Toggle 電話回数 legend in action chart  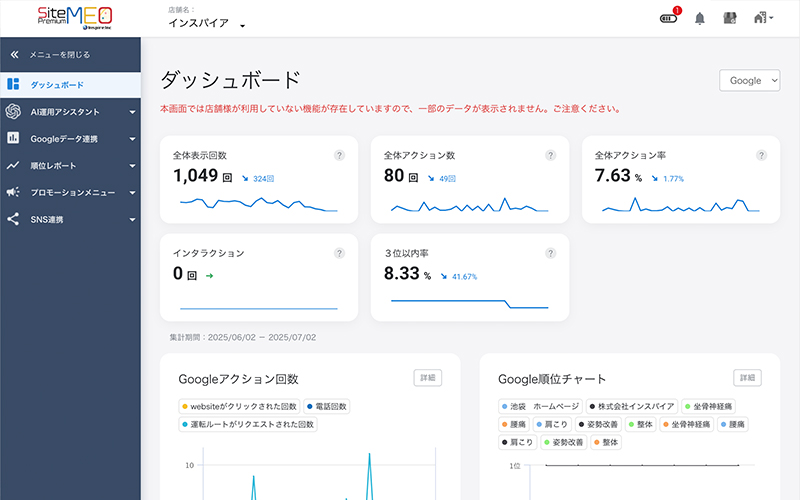[x=325, y=407]
